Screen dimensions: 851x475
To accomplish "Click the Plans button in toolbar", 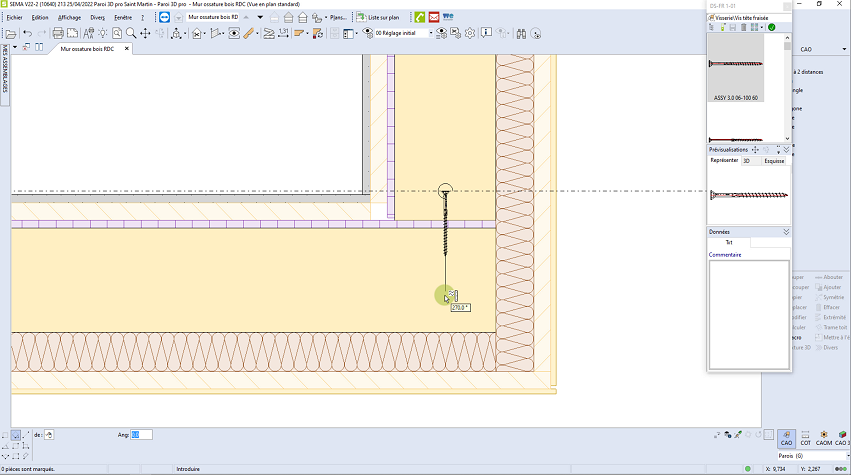I will [339, 17].
